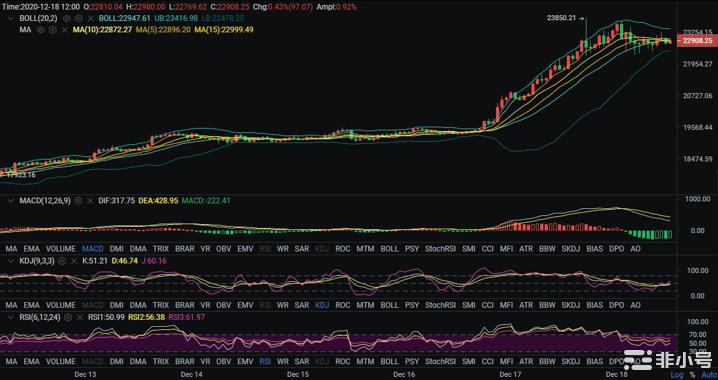718x380 pixels.
Task: Select SAR in the row below KDJ chart
Action: pyautogui.click(x=302, y=305)
